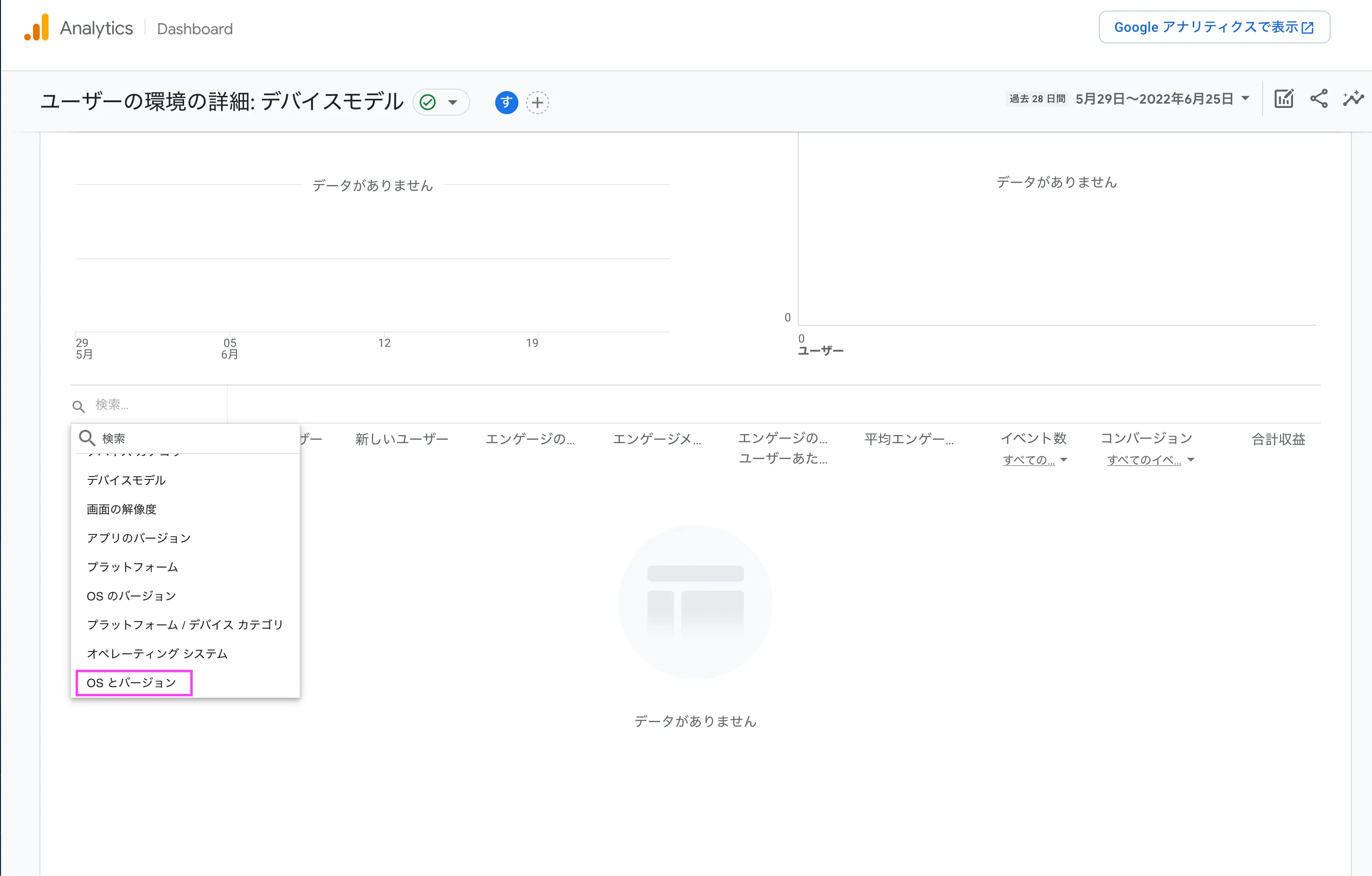Click the green check status icon
The height and width of the screenshot is (876, 1372).
tap(427, 103)
